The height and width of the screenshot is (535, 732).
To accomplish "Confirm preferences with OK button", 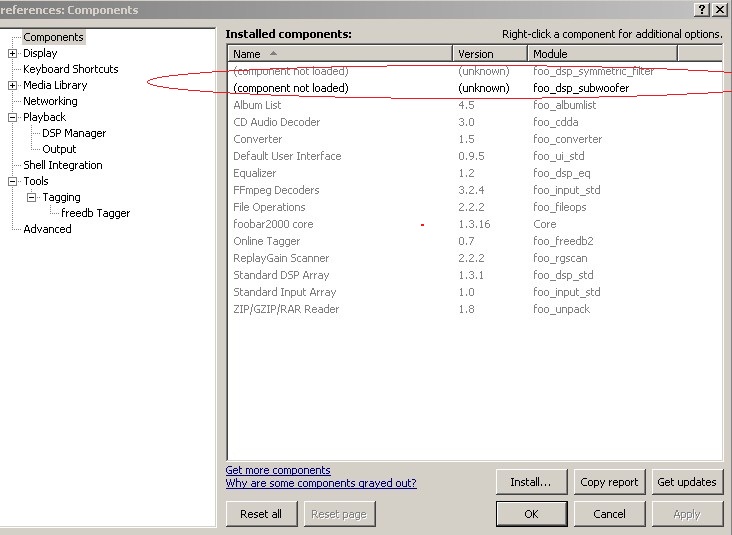I will point(531,514).
